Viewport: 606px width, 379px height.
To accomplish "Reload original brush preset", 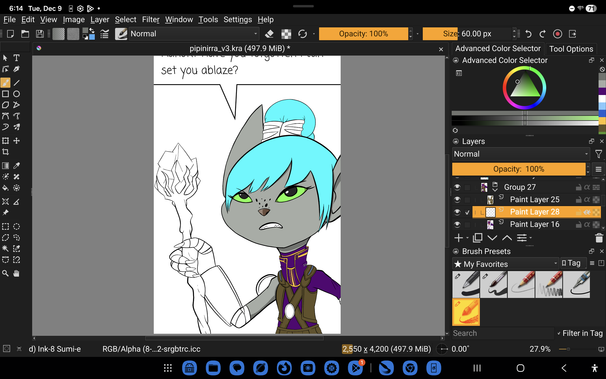I will [x=303, y=34].
